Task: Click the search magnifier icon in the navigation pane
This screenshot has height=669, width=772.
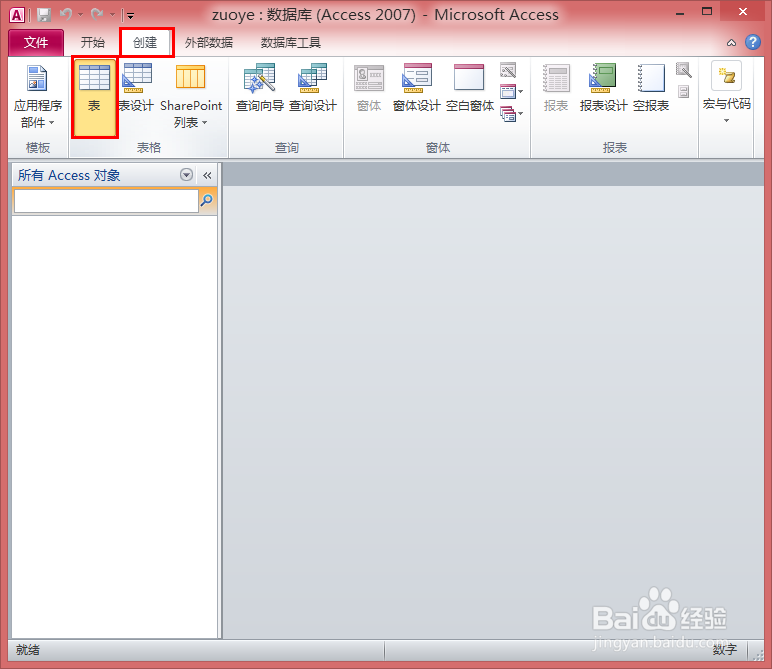Action: (207, 200)
